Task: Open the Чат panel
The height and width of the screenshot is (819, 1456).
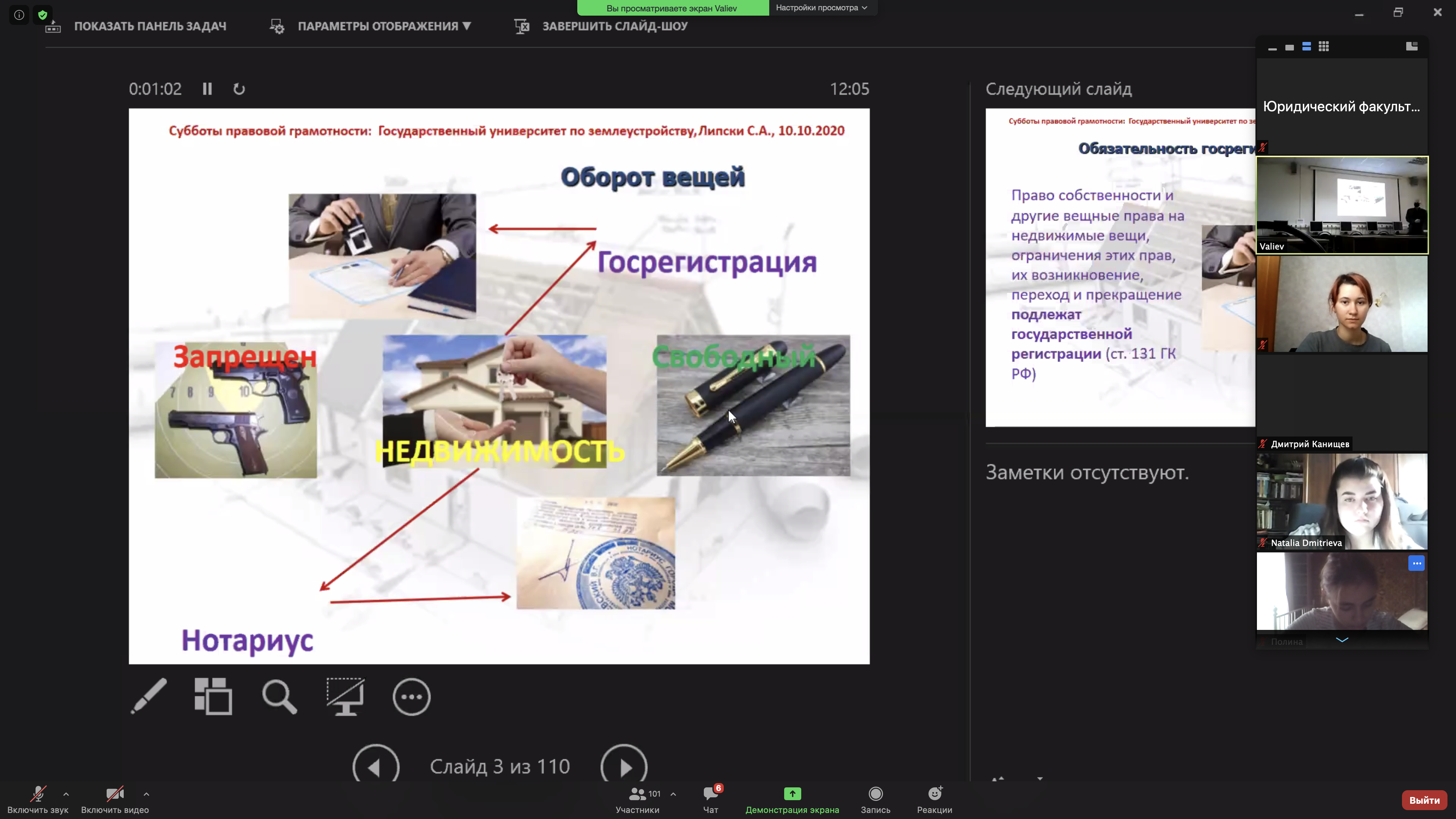Action: tap(711, 800)
